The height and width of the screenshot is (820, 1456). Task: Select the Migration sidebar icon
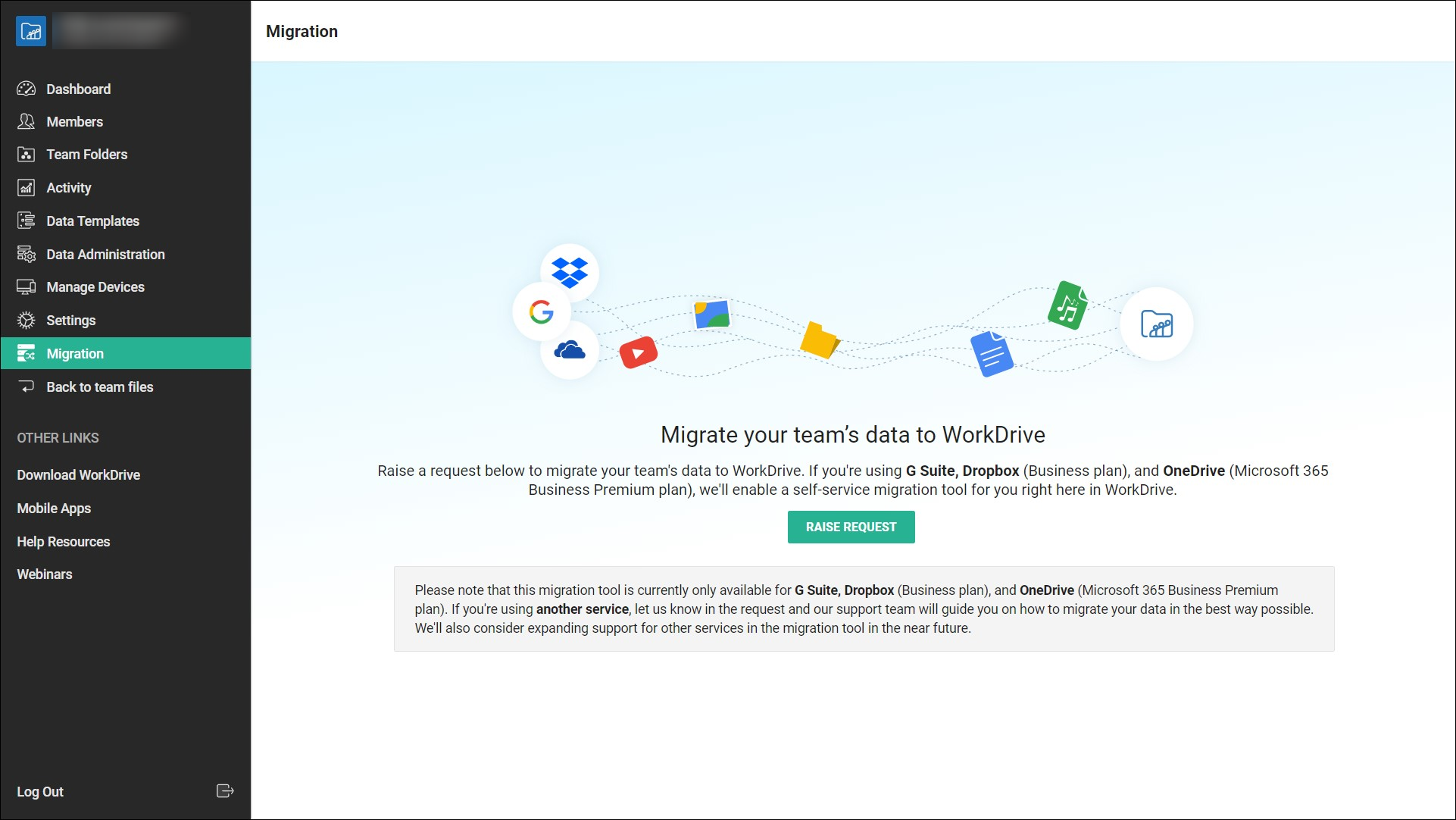coord(26,353)
